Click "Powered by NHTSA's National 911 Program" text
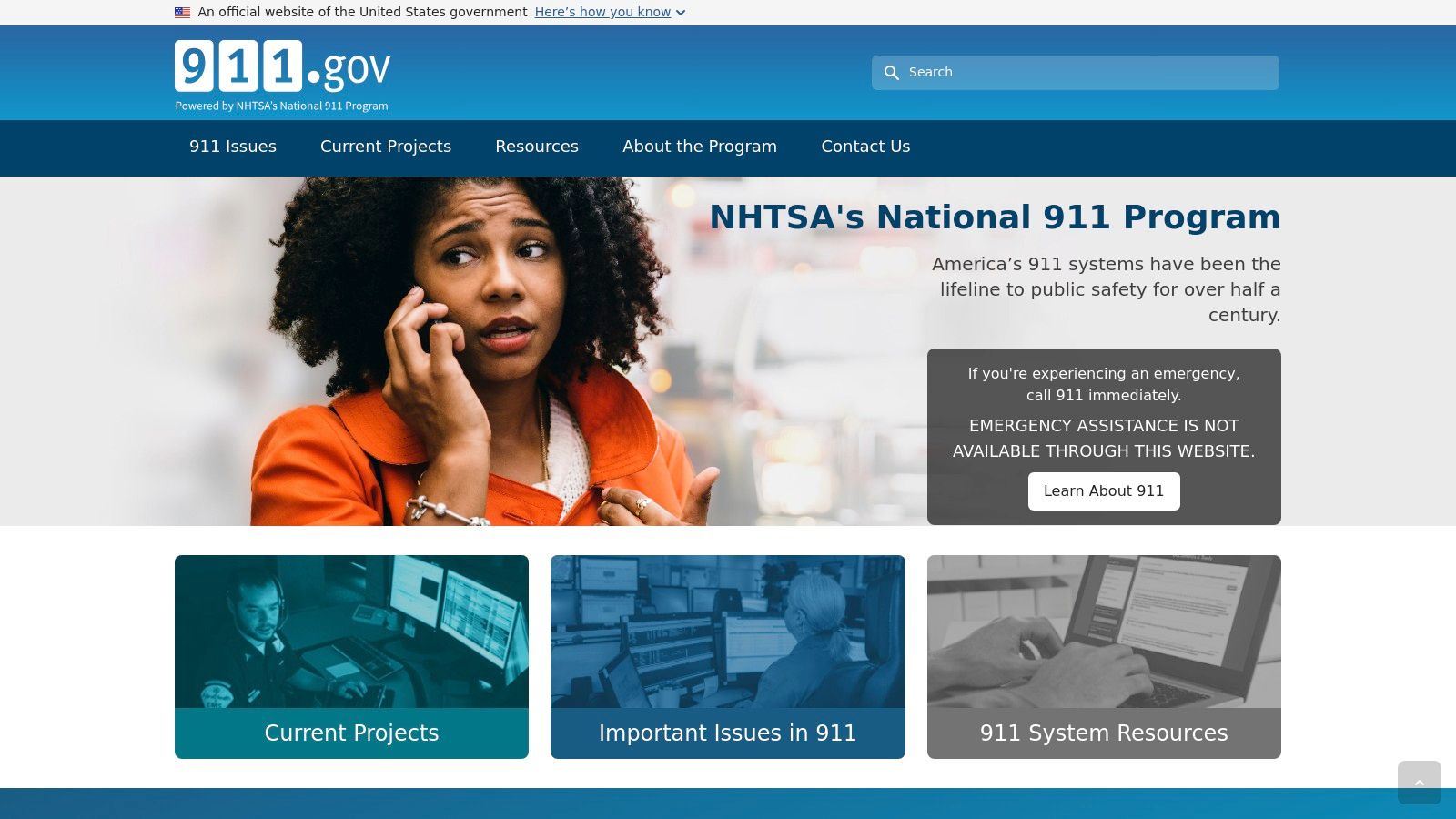The height and width of the screenshot is (819, 1456). (x=280, y=106)
